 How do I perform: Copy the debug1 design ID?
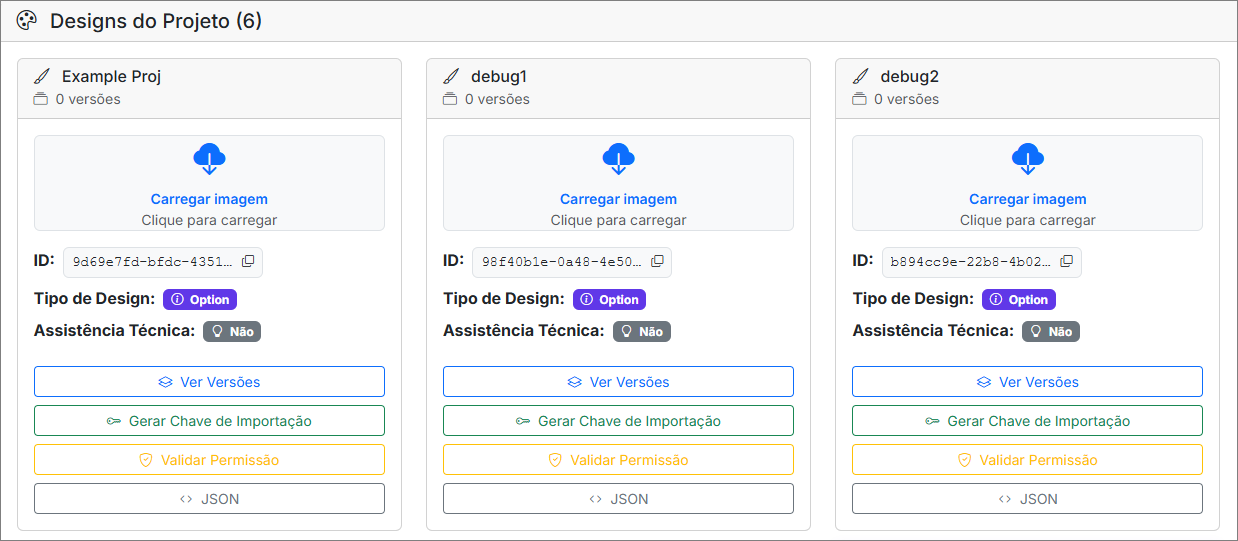click(657, 261)
